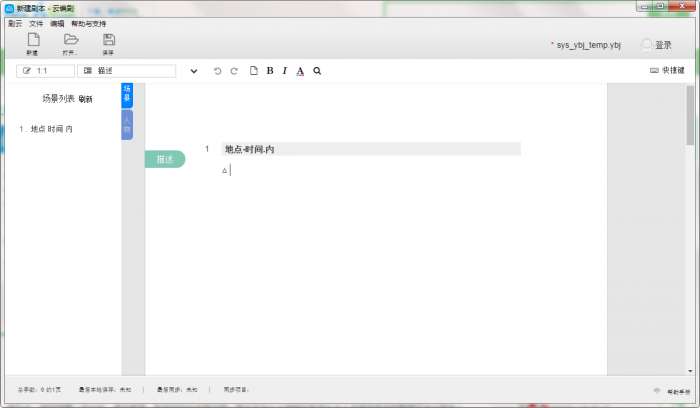The image size is (700, 408).
Task: Minimize the script editor window
Action: 644,7
